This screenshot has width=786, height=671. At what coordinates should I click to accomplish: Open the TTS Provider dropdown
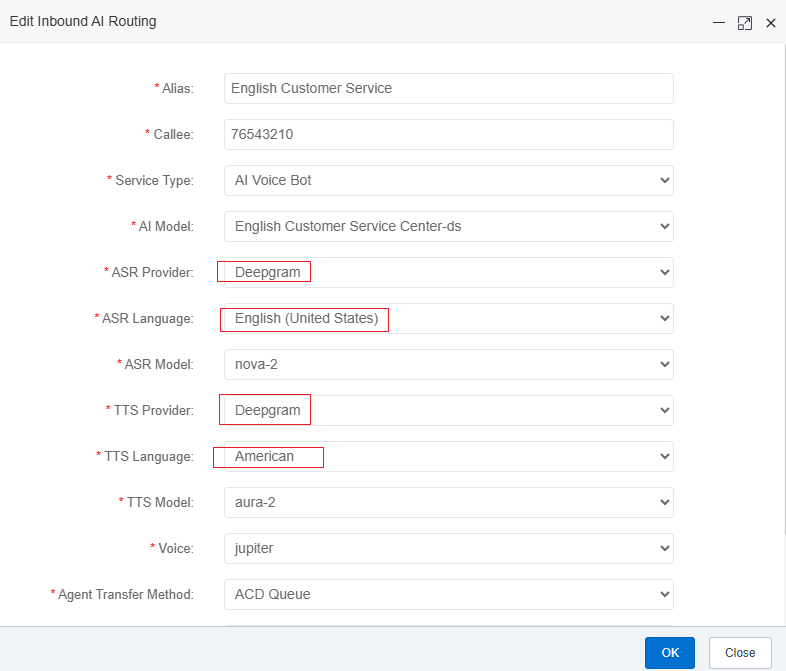pyautogui.click(x=449, y=410)
